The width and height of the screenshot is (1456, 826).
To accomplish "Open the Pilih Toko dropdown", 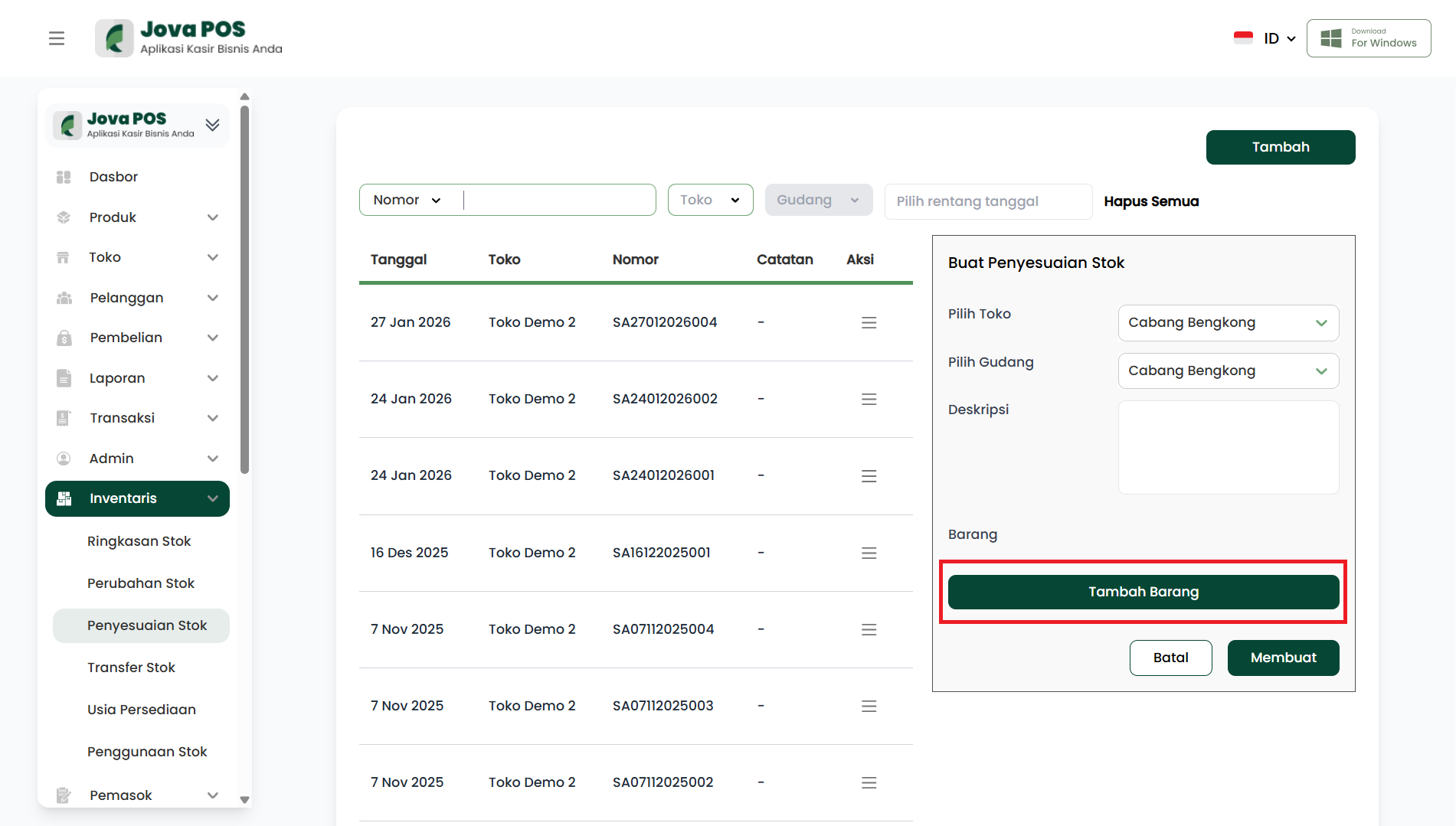I will pos(1228,323).
